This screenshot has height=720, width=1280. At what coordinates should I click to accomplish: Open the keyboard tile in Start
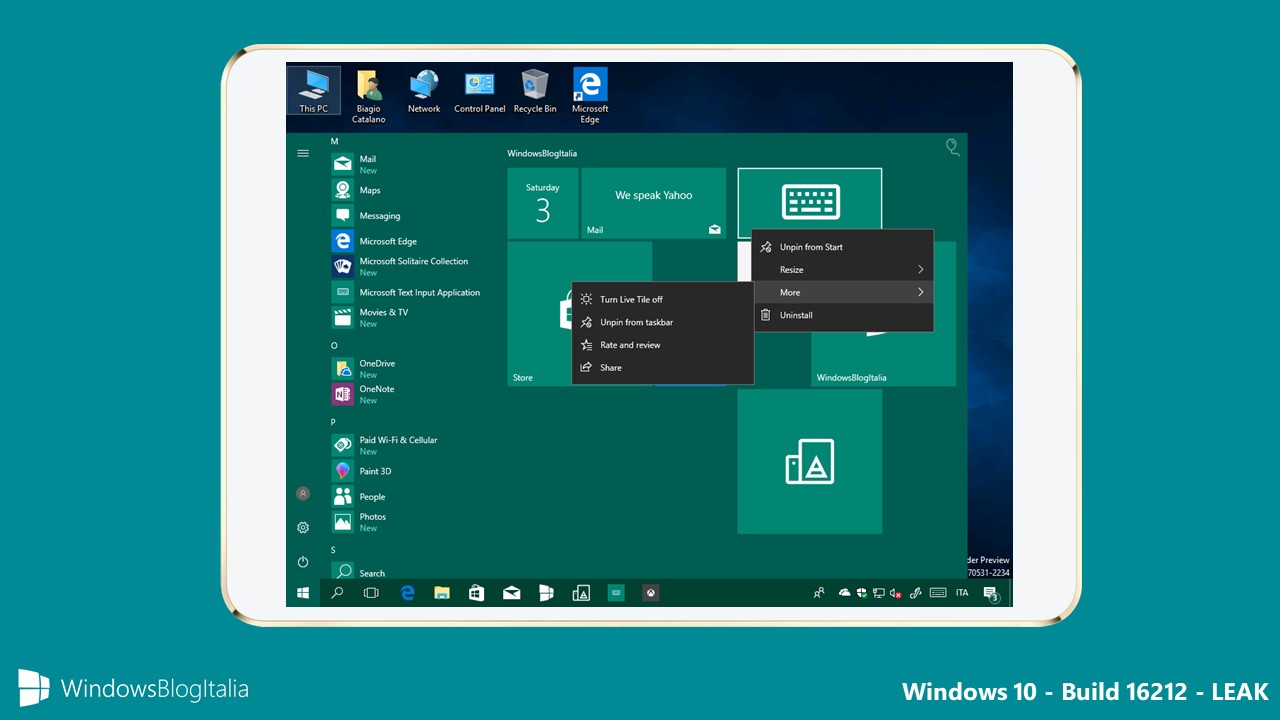pyautogui.click(x=810, y=203)
